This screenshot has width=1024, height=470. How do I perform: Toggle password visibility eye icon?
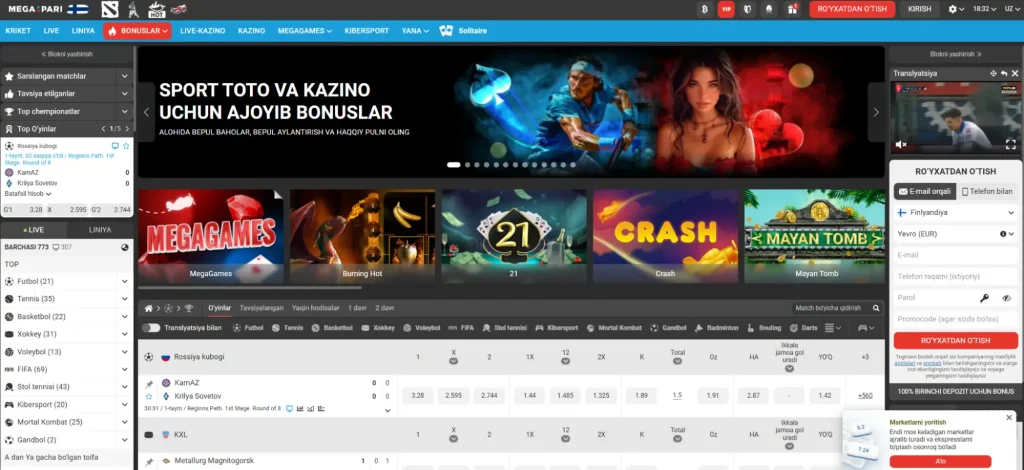tap(1006, 298)
